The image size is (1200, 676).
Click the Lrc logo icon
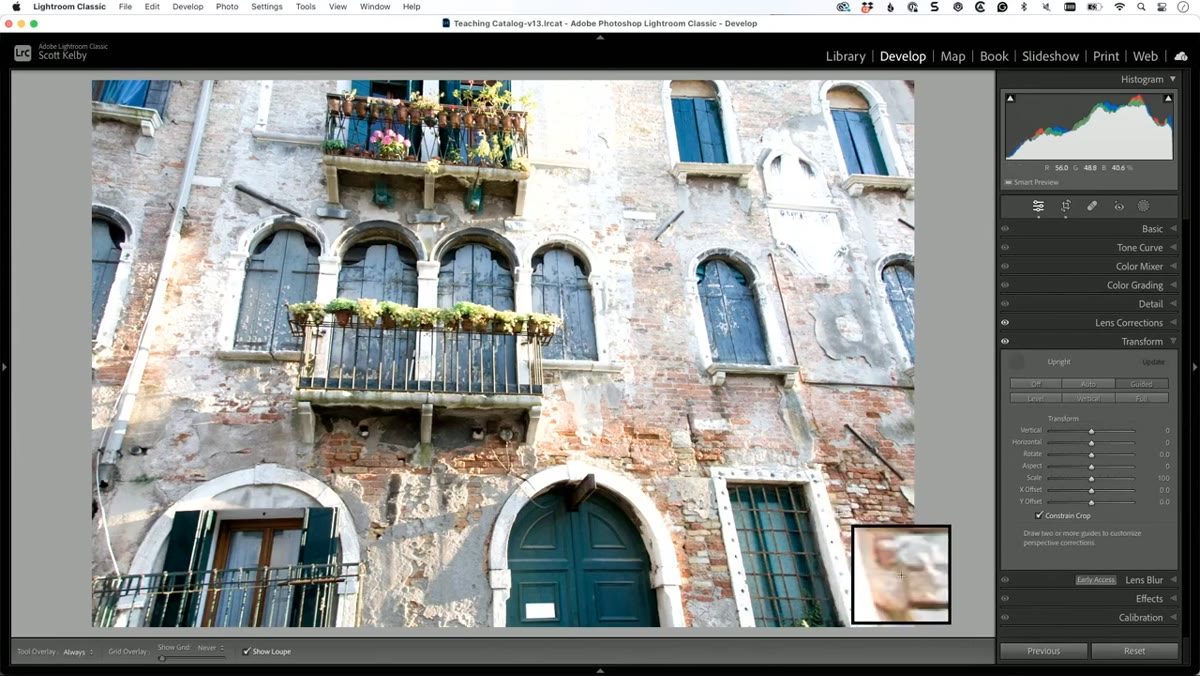22,53
